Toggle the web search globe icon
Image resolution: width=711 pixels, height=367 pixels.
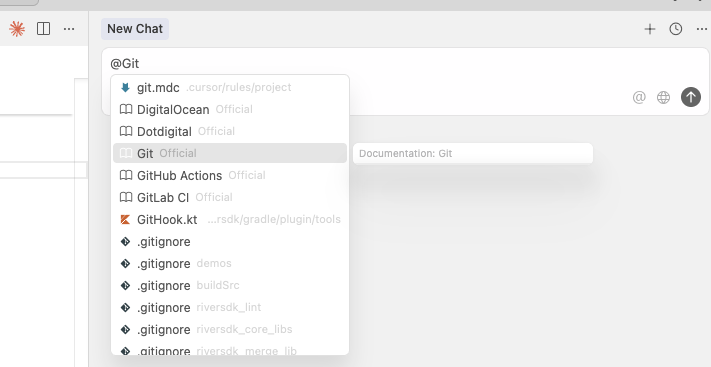(663, 97)
